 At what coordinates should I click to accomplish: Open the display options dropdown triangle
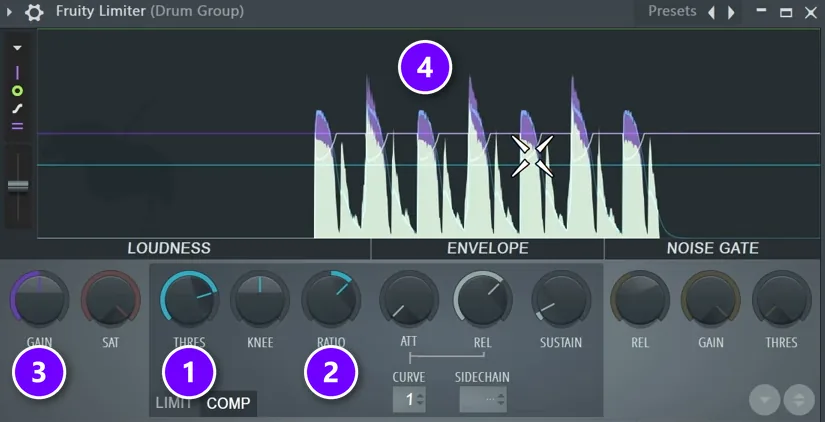click(17, 48)
